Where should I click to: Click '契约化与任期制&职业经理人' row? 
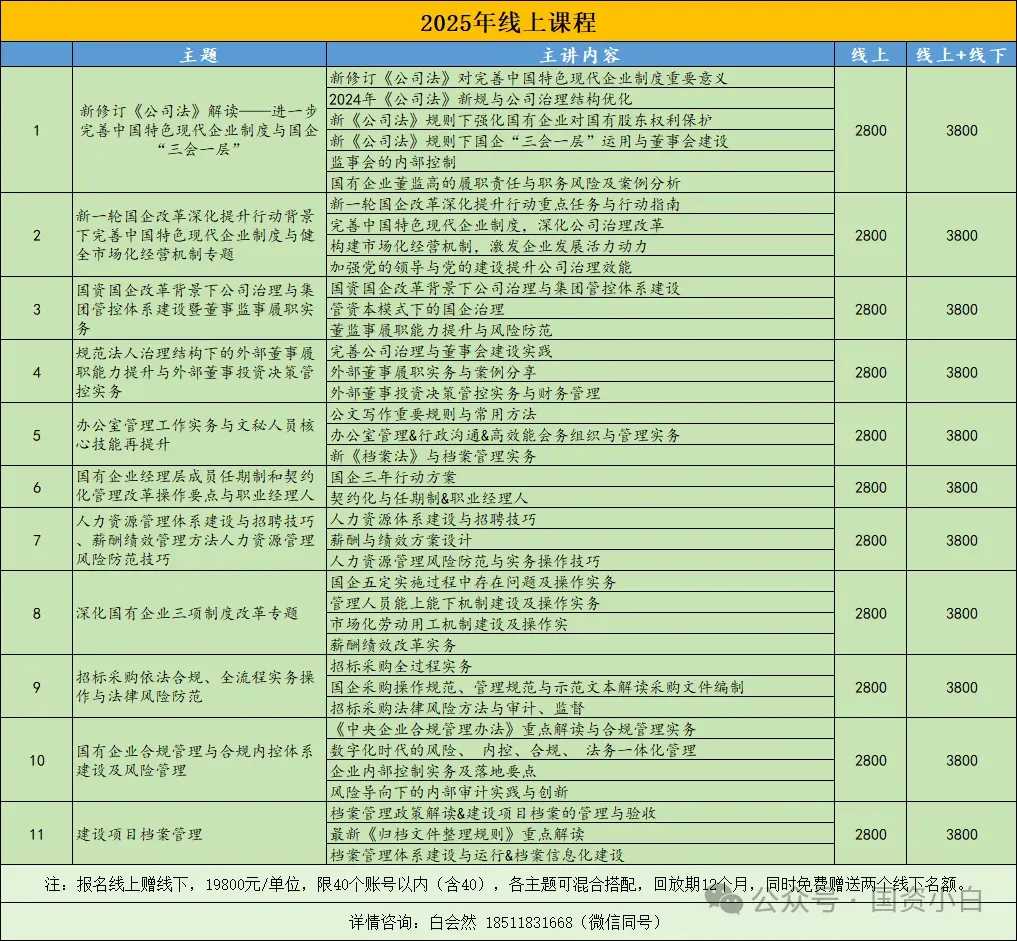[x=580, y=497]
